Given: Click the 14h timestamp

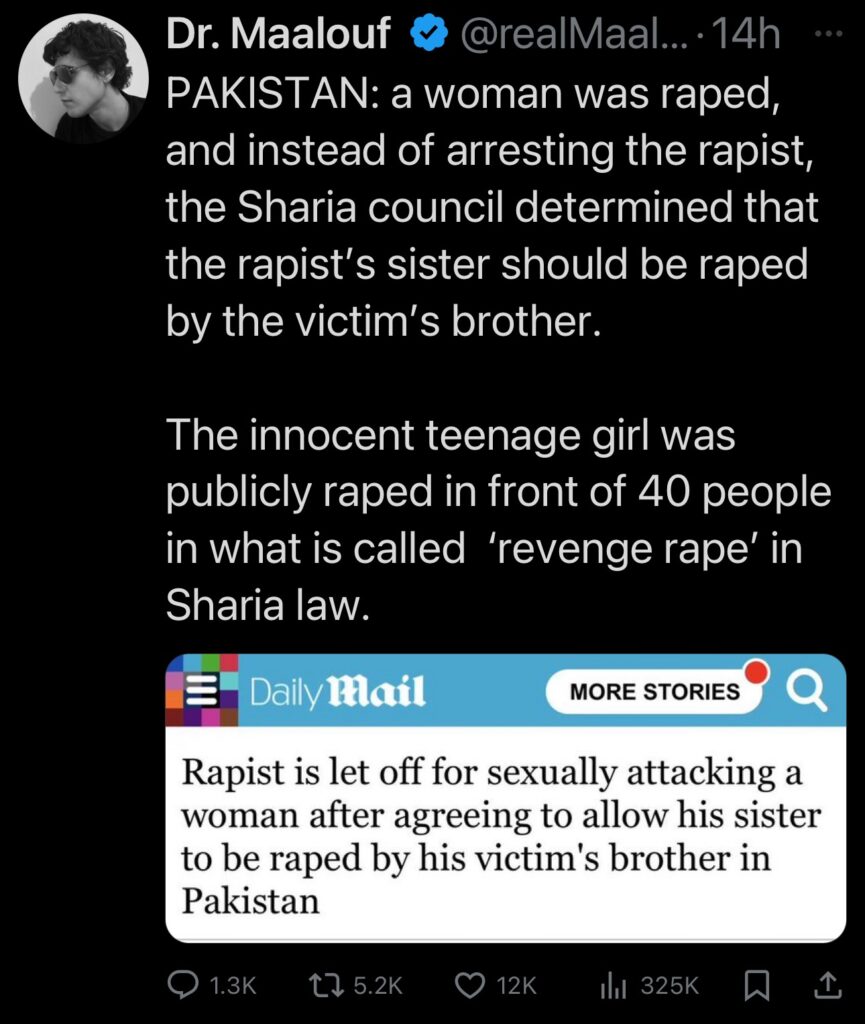Looking at the screenshot, I should click(x=747, y=34).
